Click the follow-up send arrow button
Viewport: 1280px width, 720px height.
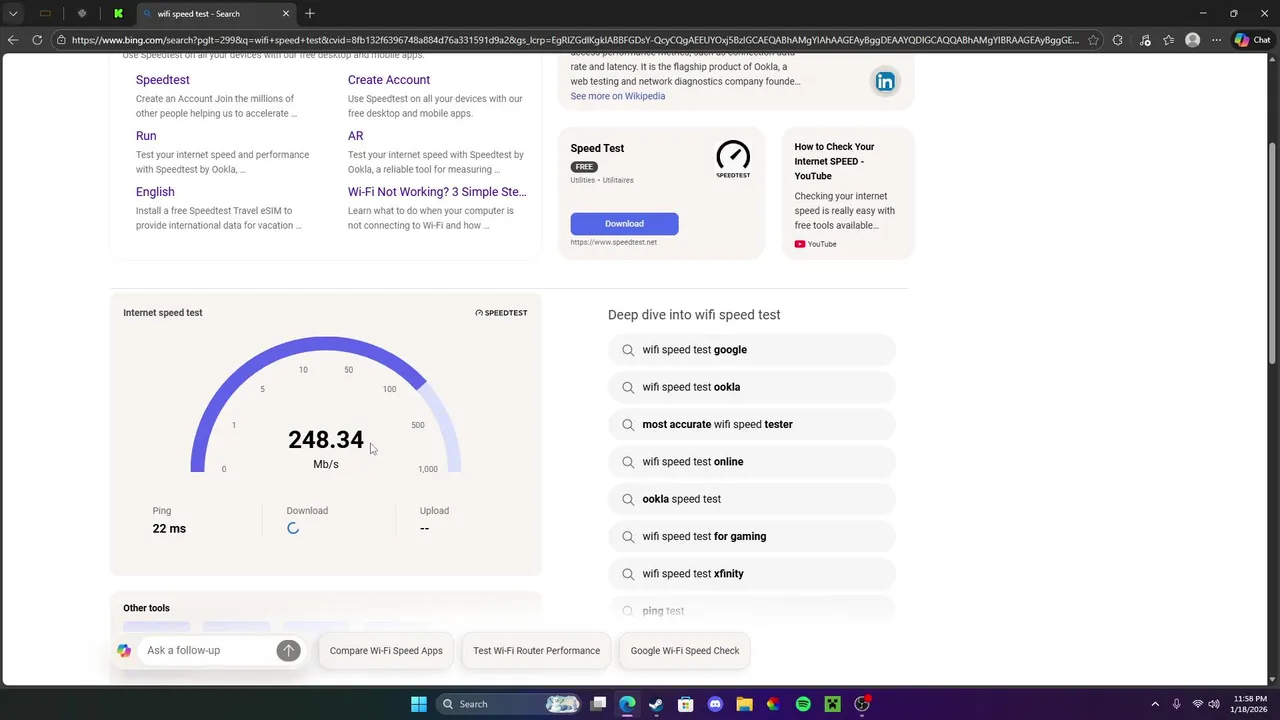point(288,650)
